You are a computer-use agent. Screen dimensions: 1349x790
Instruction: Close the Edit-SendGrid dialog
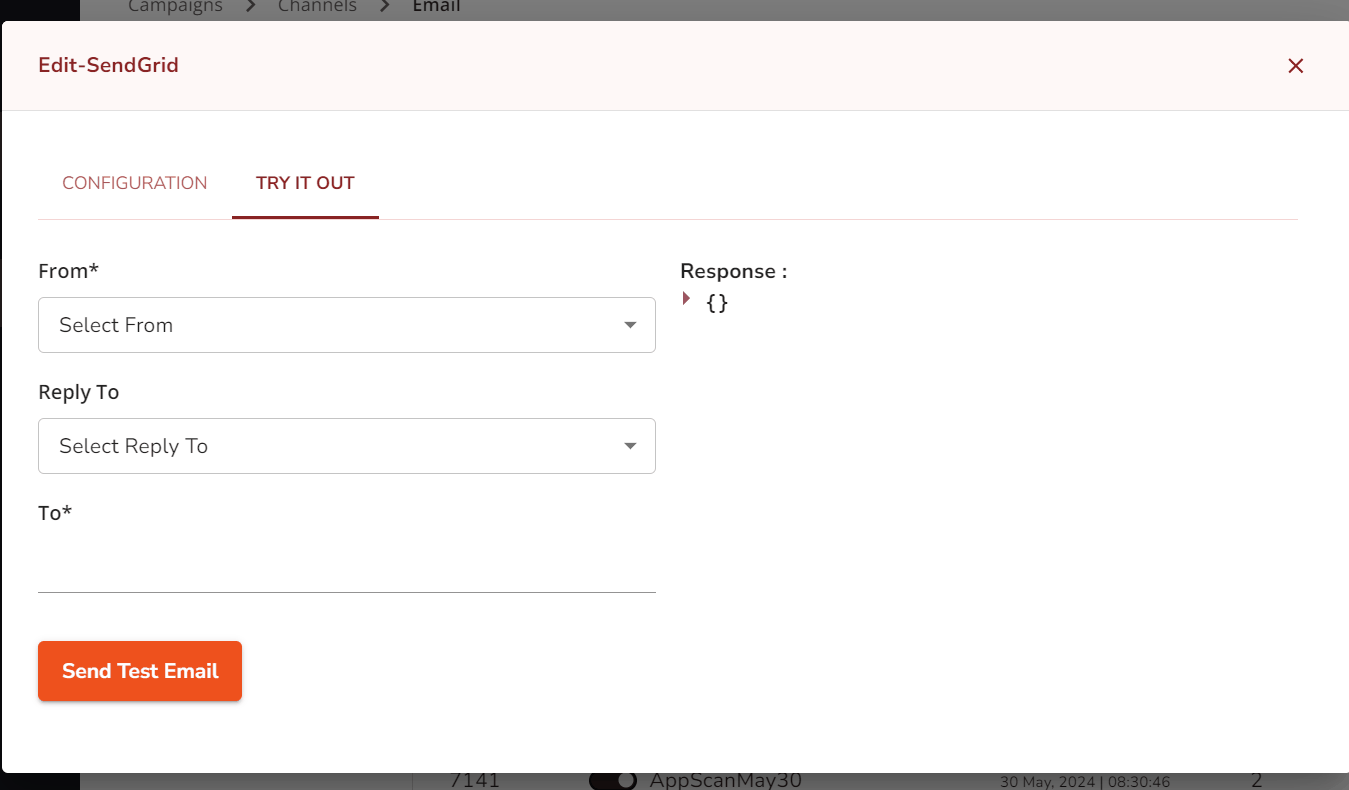[1295, 66]
